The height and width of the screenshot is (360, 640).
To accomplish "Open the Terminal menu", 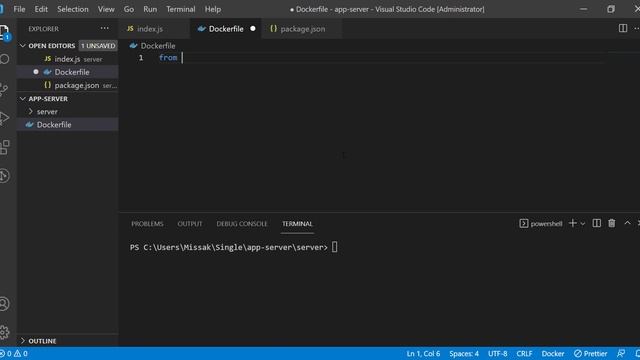I will point(180,9).
